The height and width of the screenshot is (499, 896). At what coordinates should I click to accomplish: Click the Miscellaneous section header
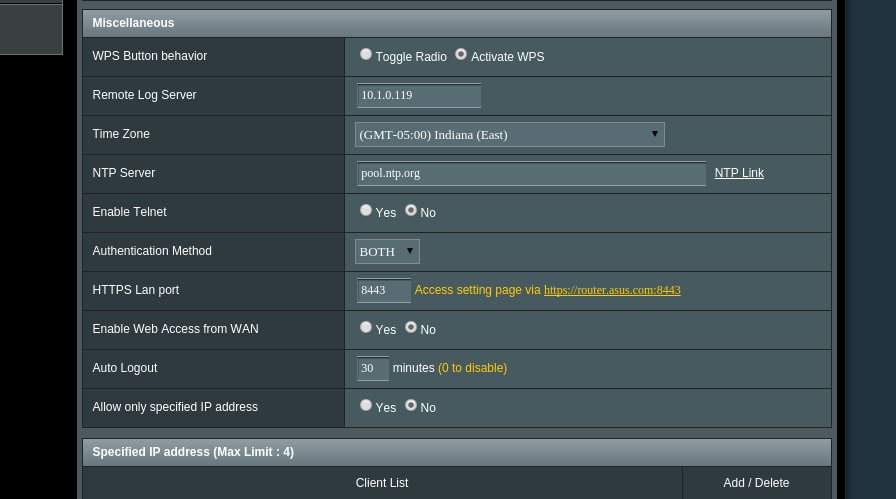coord(457,23)
